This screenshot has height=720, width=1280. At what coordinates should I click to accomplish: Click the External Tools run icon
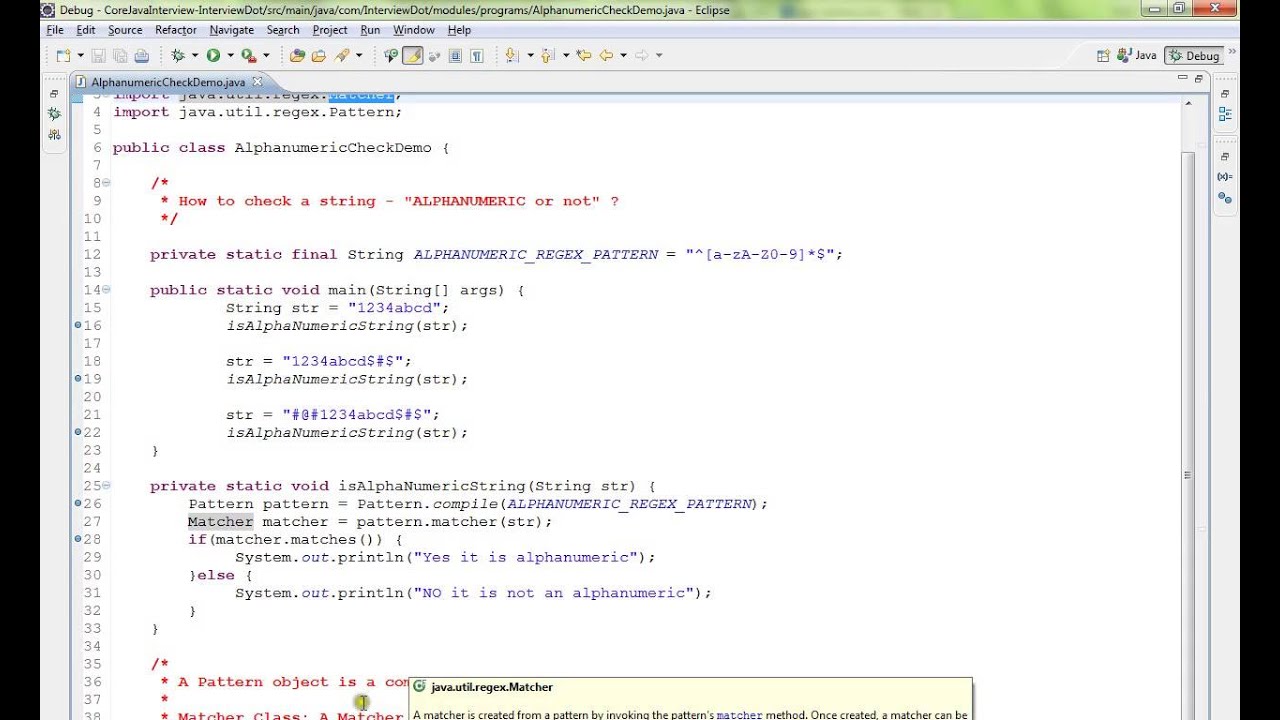click(248, 55)
